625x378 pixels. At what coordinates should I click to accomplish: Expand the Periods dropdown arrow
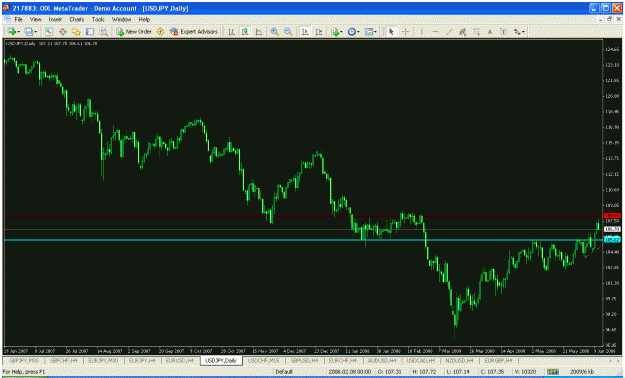coord(358,32)
